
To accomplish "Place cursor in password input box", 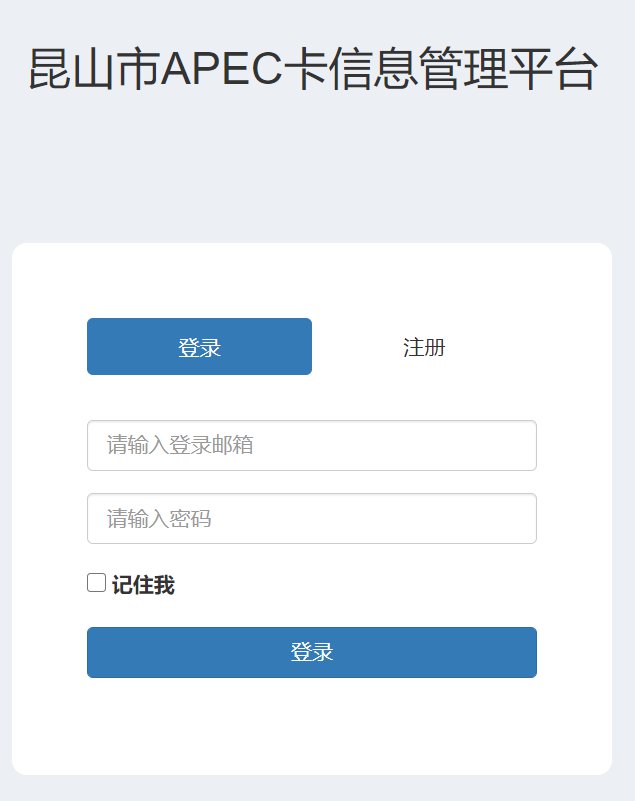I will click(x=312, y=519).
